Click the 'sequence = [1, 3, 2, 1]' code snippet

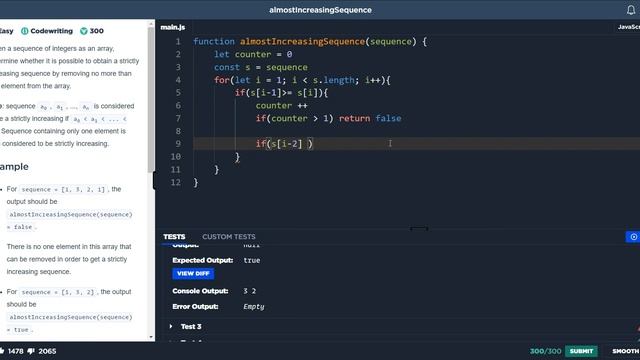pyautogui.click(x=63, y=189)
